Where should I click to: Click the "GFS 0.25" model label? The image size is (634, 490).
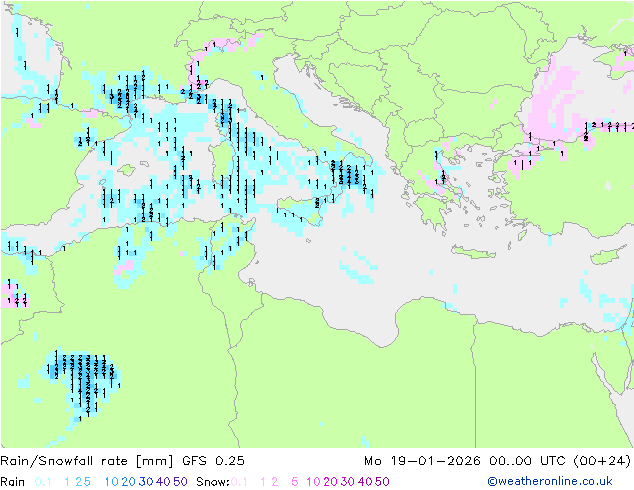pos(213,461)
